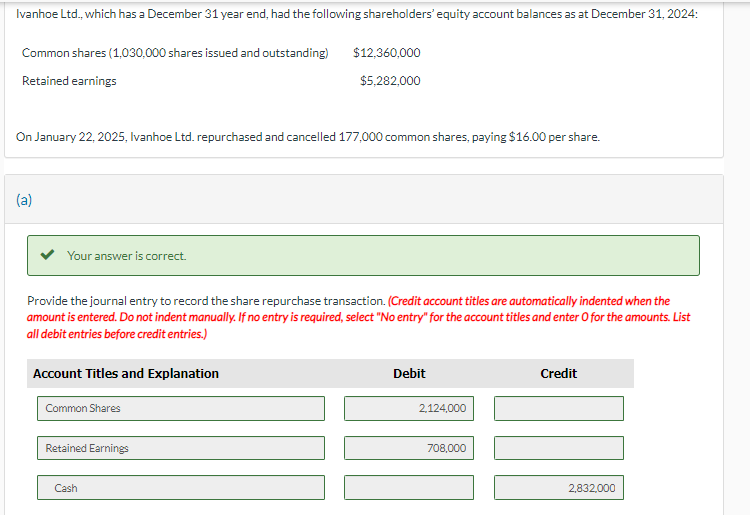750x515 pixels.
Task: Select the debit field showing 708,000
Action: tap(409, 448)
